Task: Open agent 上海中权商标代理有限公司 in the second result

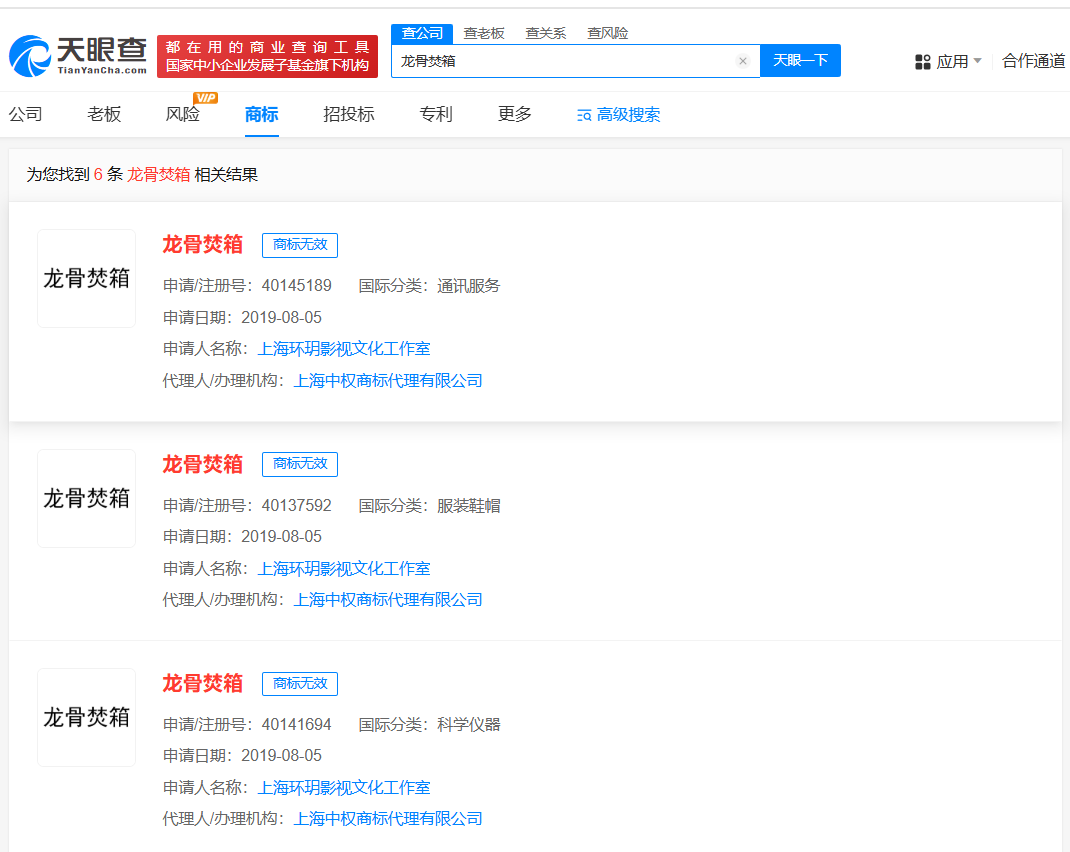Action: point(388,600)
